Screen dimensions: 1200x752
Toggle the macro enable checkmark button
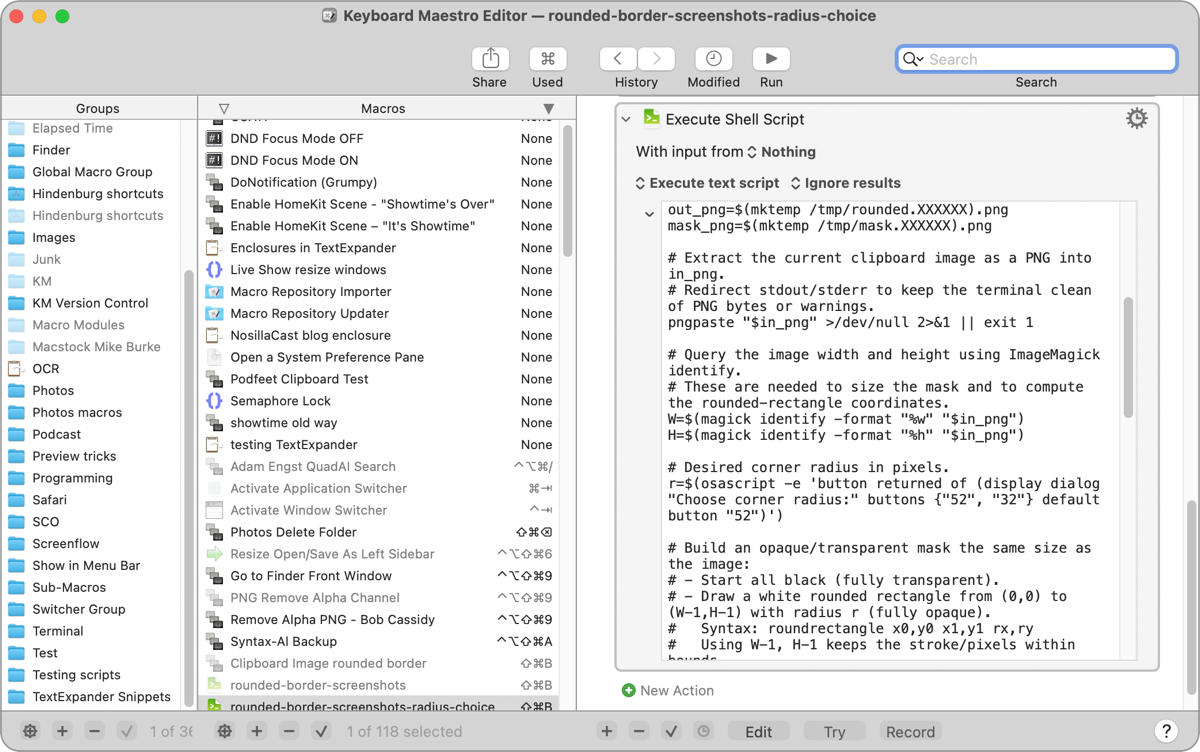coord(321,731)
